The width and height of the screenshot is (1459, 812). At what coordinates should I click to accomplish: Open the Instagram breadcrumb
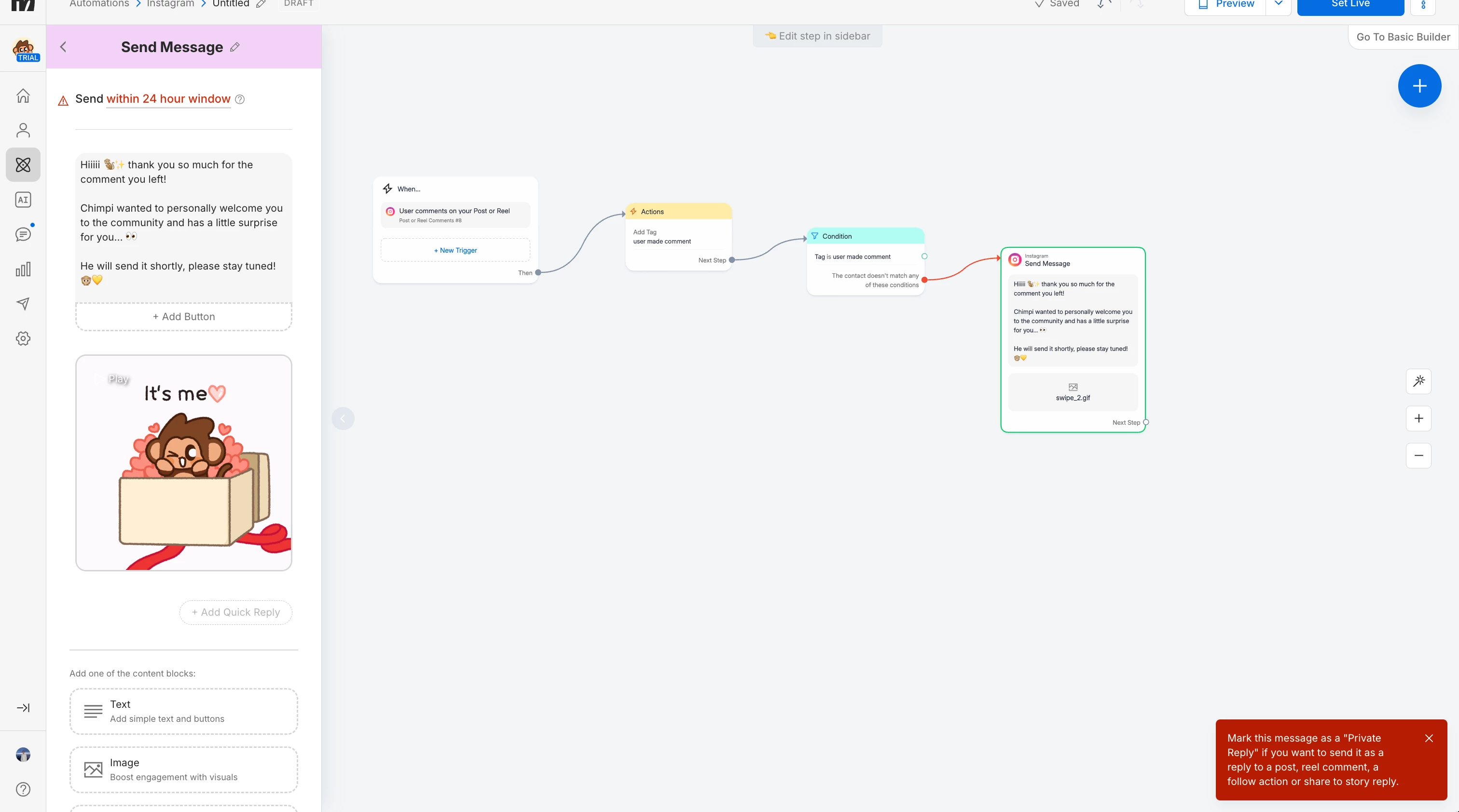[170, 4]
